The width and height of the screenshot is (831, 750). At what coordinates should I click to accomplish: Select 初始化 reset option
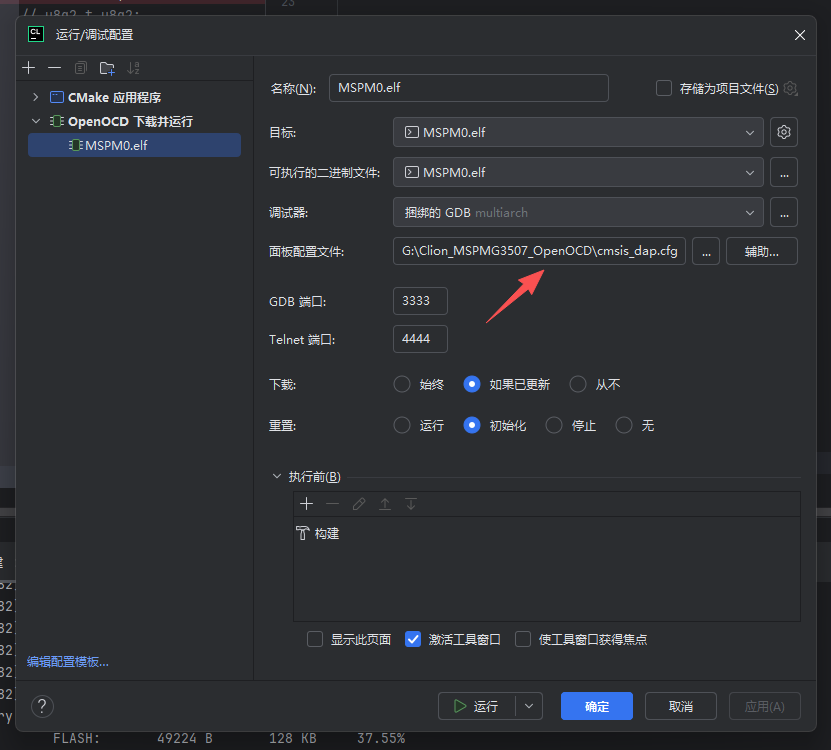[x=472, y=425]
